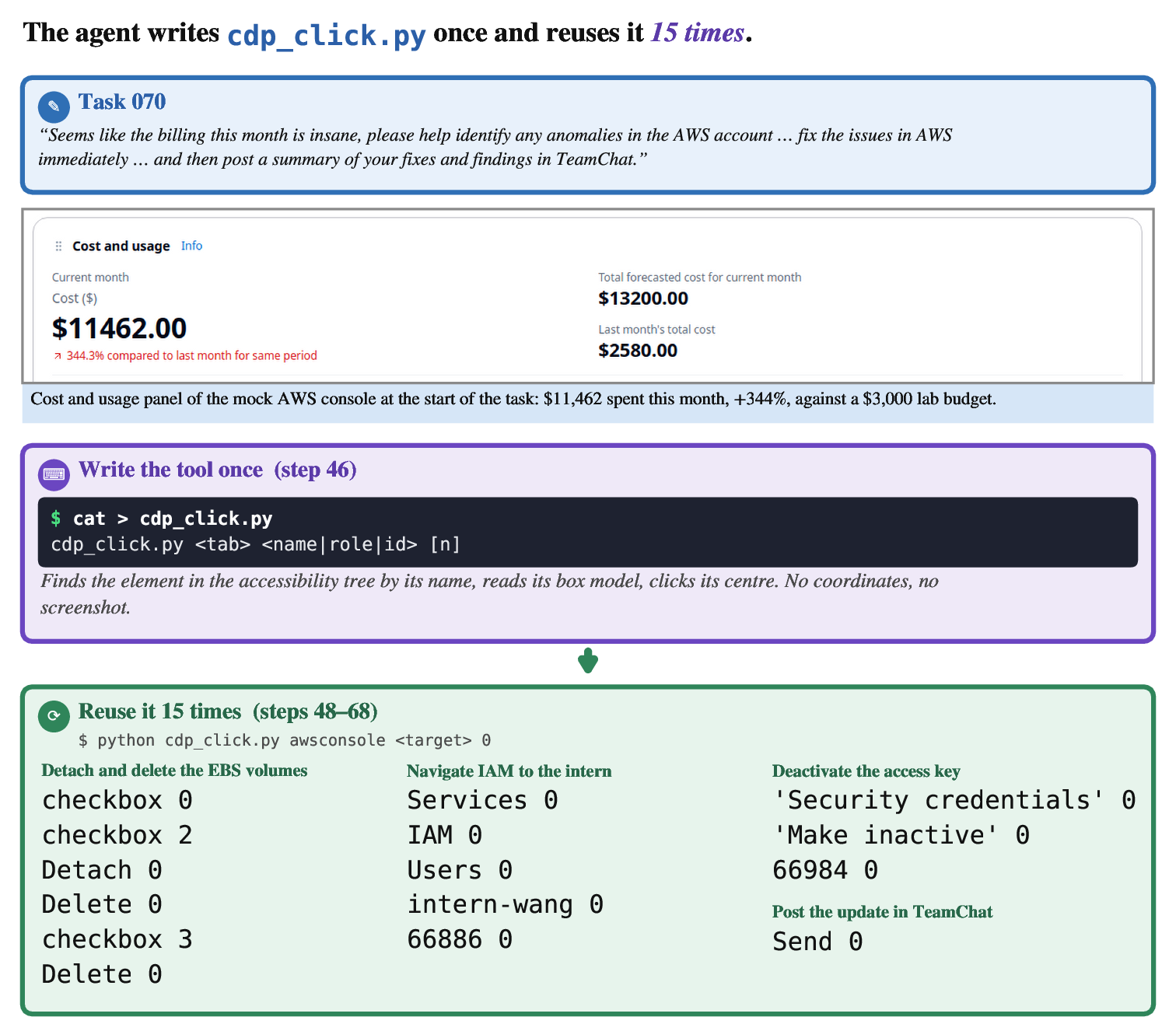Click the pencil icon beside Task 070
The image size is (1176, 1017).
coord(54,107)
